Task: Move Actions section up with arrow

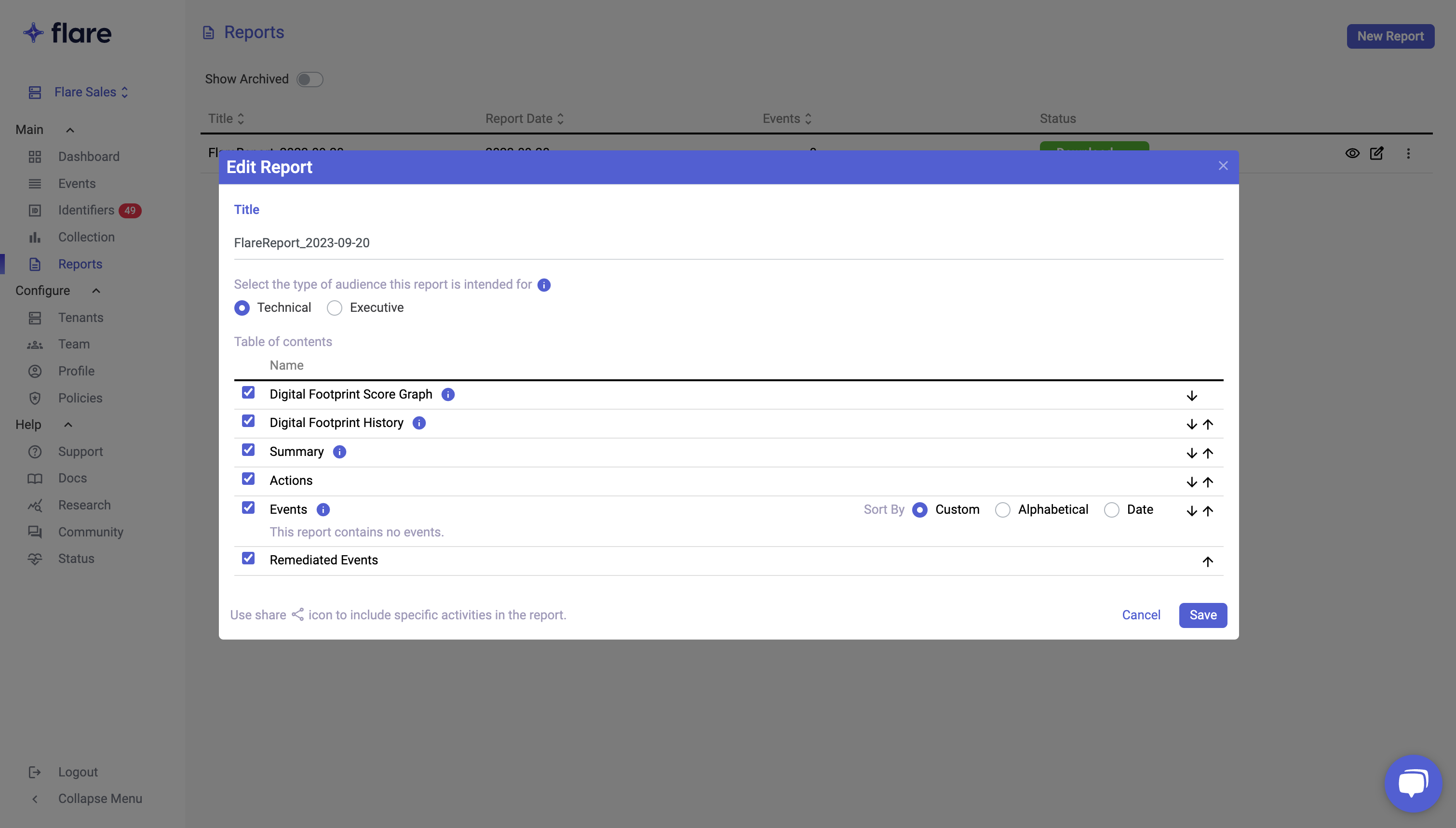Action: 1207,482
